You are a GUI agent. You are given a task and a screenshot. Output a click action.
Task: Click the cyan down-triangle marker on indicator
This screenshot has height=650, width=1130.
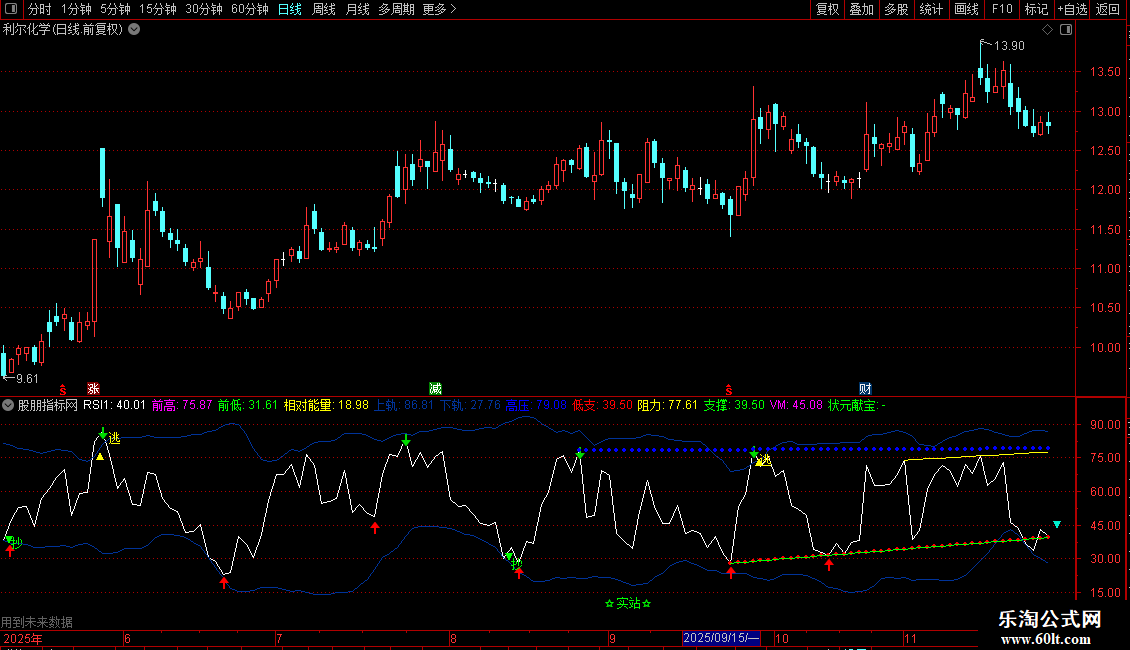pos(1057,524)
